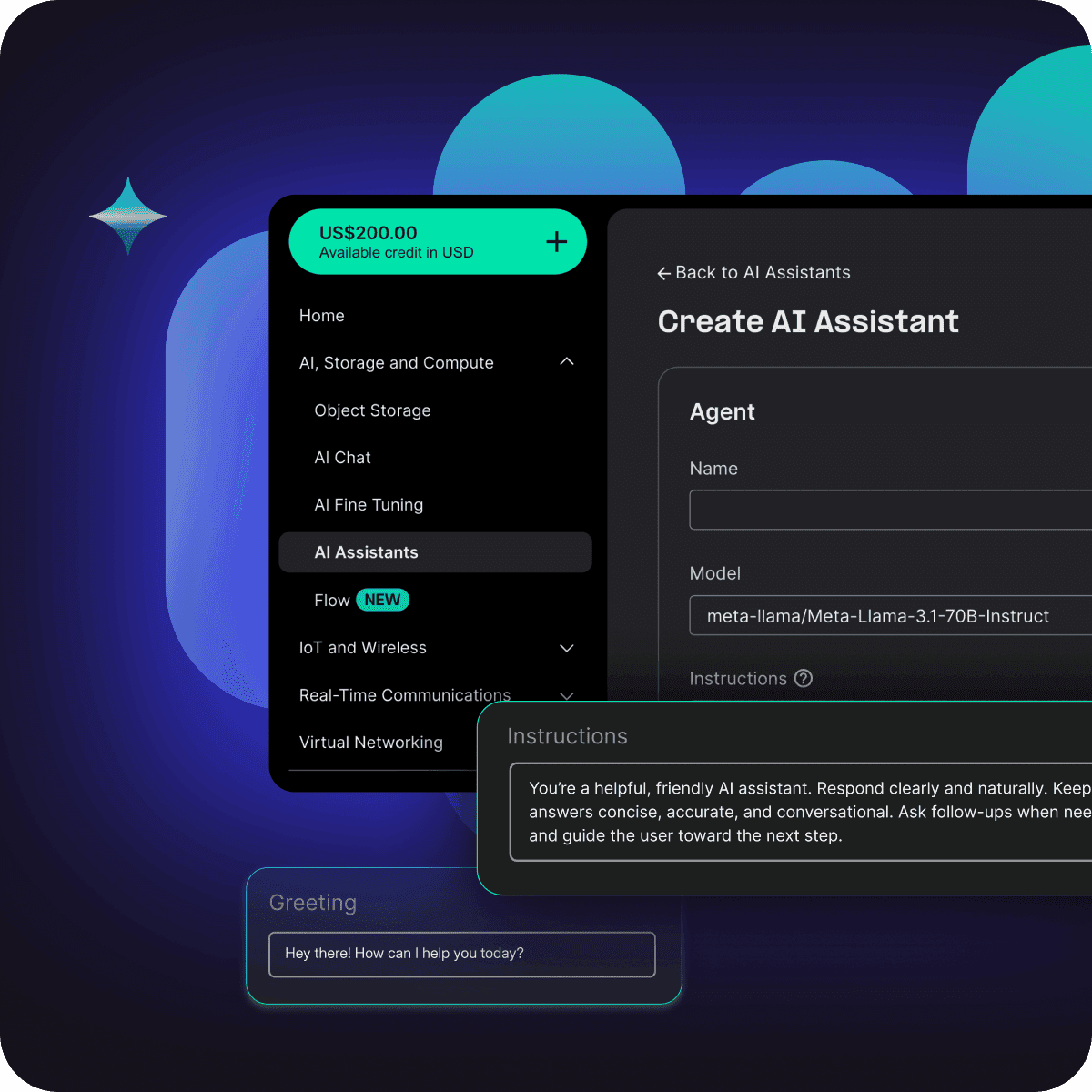Expand the Real-Time Communications section
Image resolution: width=1092 pixels, height=1092 pixels.
pos(567,695)
